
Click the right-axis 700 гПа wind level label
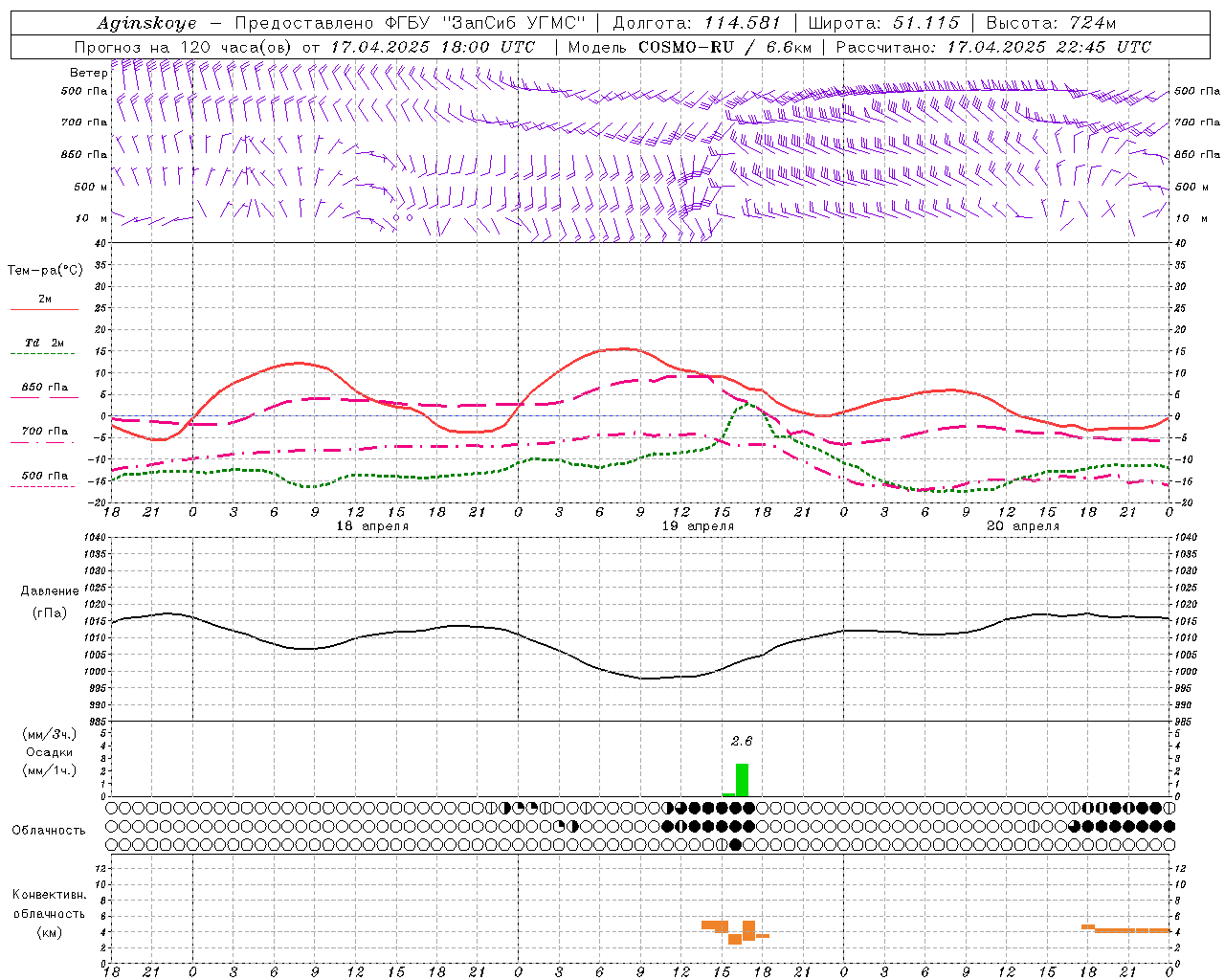pyautogui.click(x=1197, y=122)
